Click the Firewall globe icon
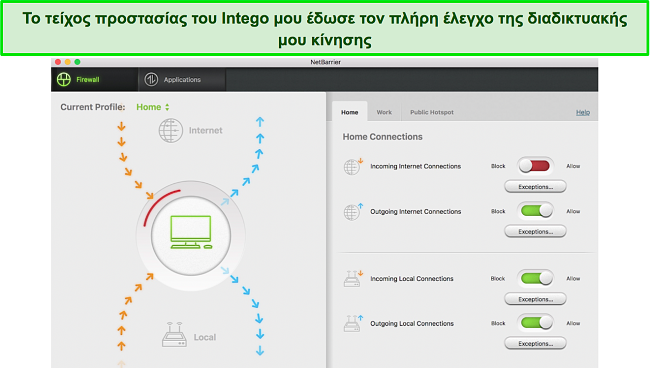Viewport: 650px width, 368px height. point(64,79)
